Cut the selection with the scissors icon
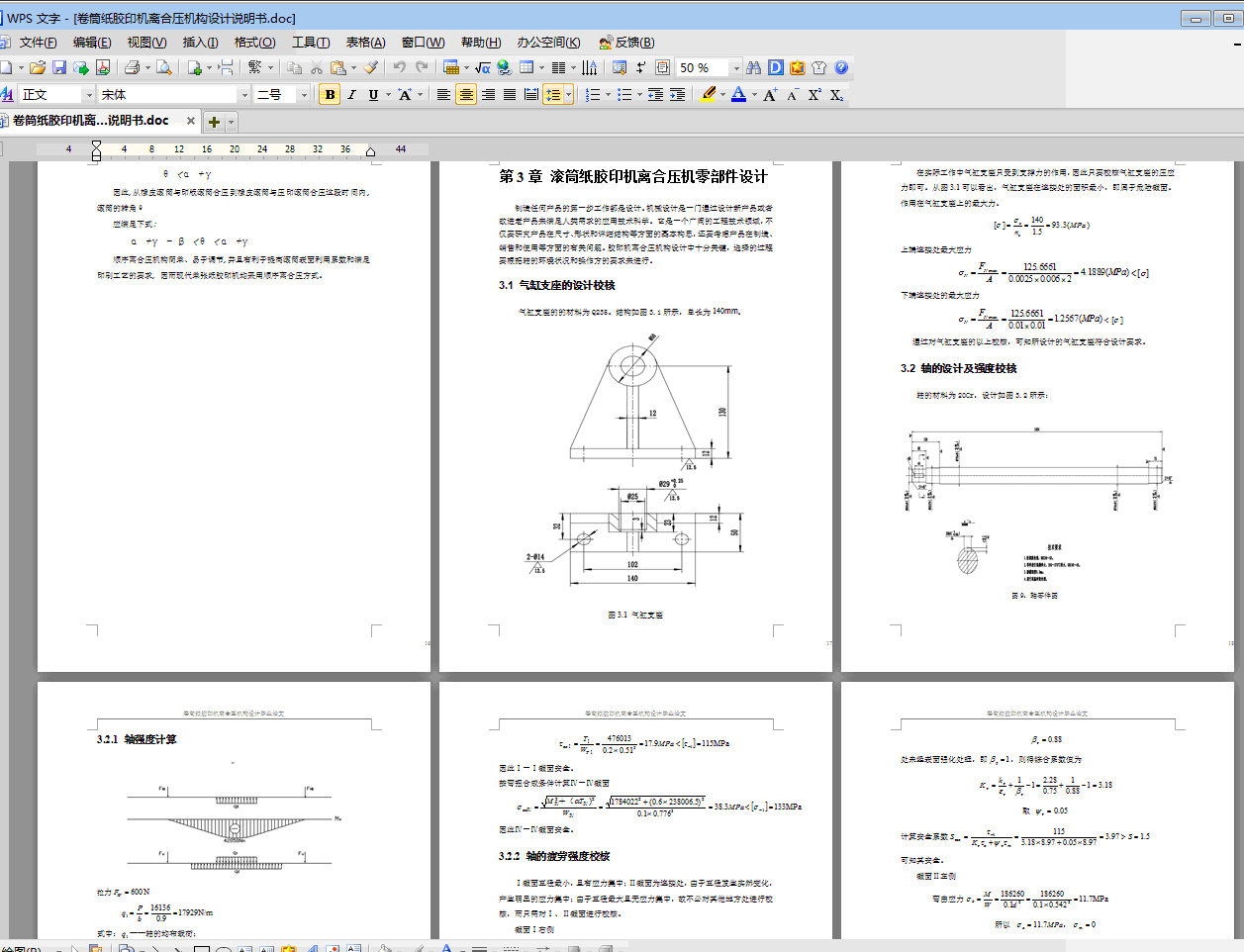 click(x=317, y=67)
